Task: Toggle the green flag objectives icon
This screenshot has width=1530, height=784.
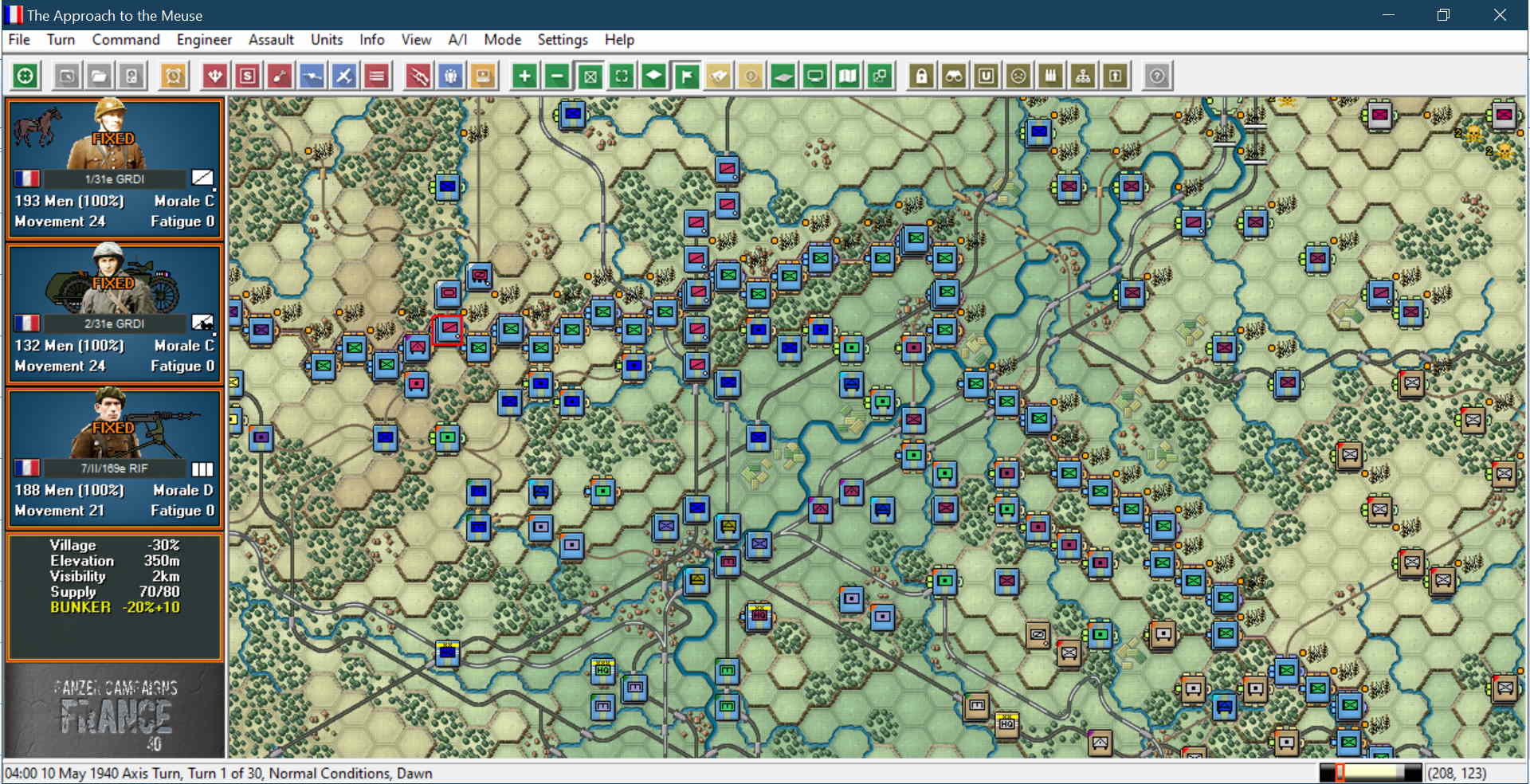Action: coord(686,76)
